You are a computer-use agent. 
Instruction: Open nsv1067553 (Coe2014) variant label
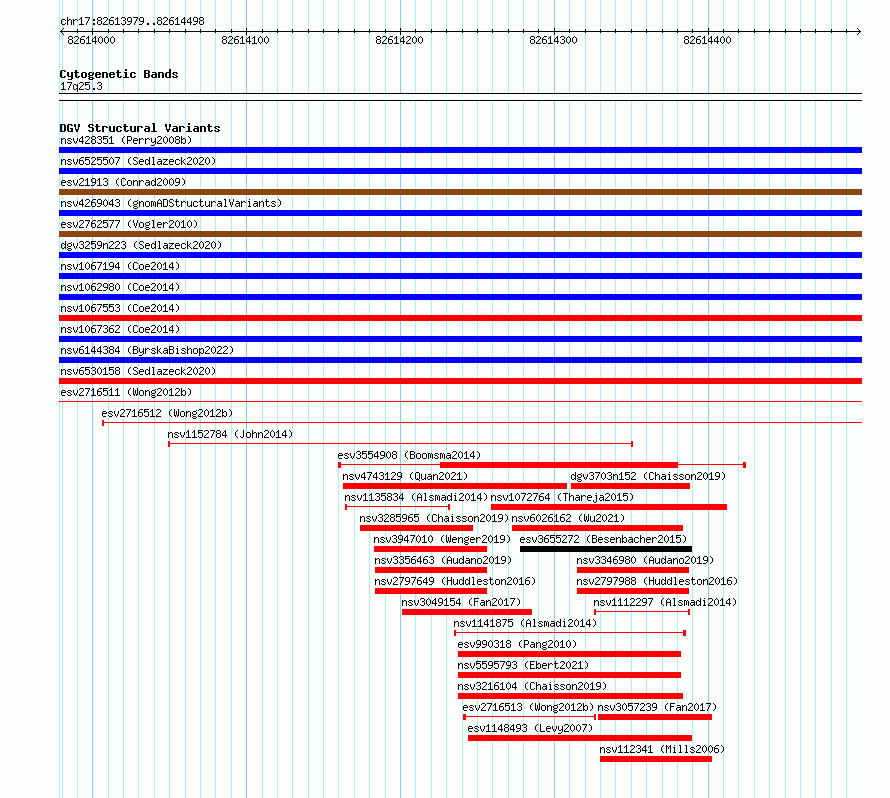tap(120, 308)
